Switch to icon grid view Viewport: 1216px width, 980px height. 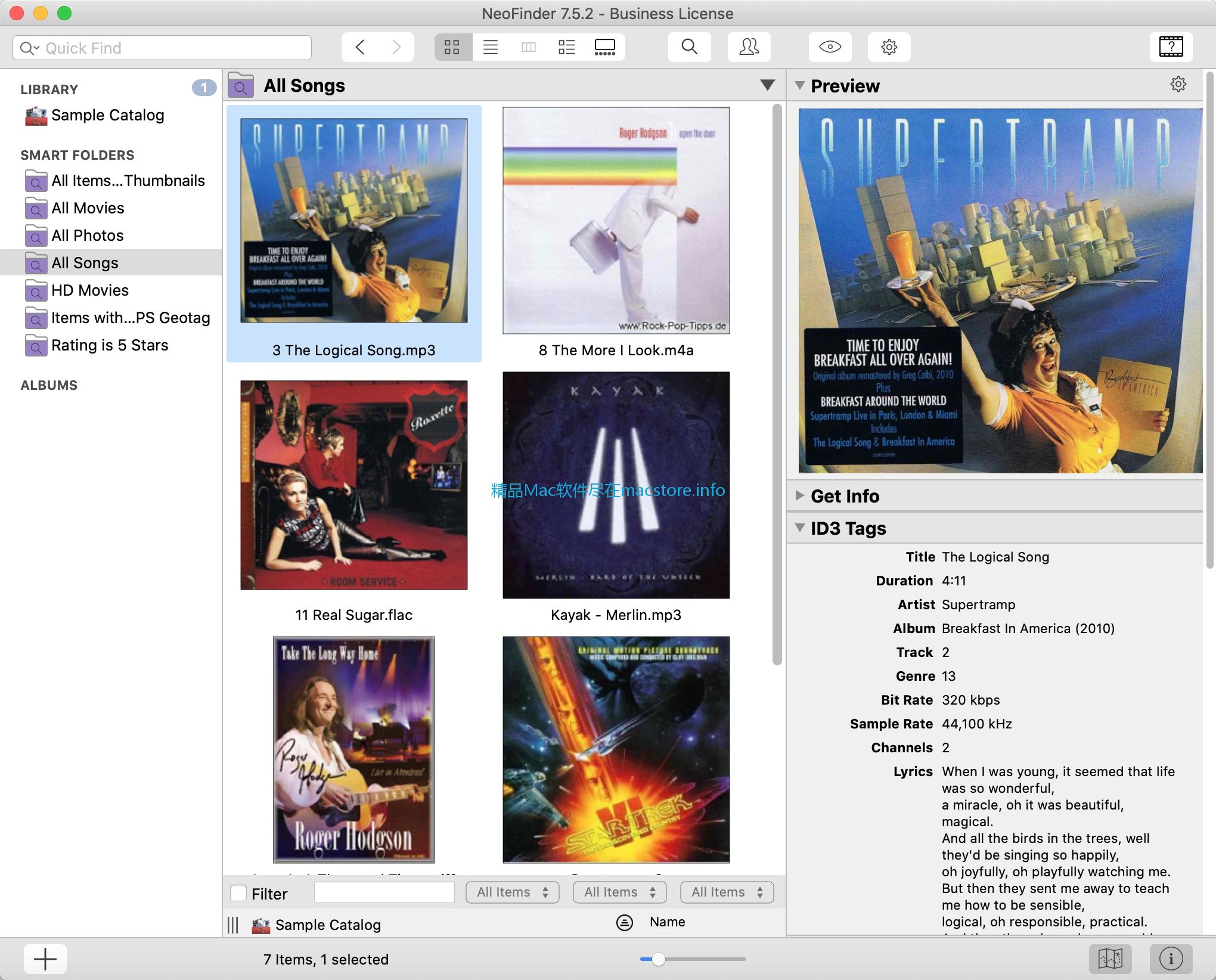pos(452,47)
